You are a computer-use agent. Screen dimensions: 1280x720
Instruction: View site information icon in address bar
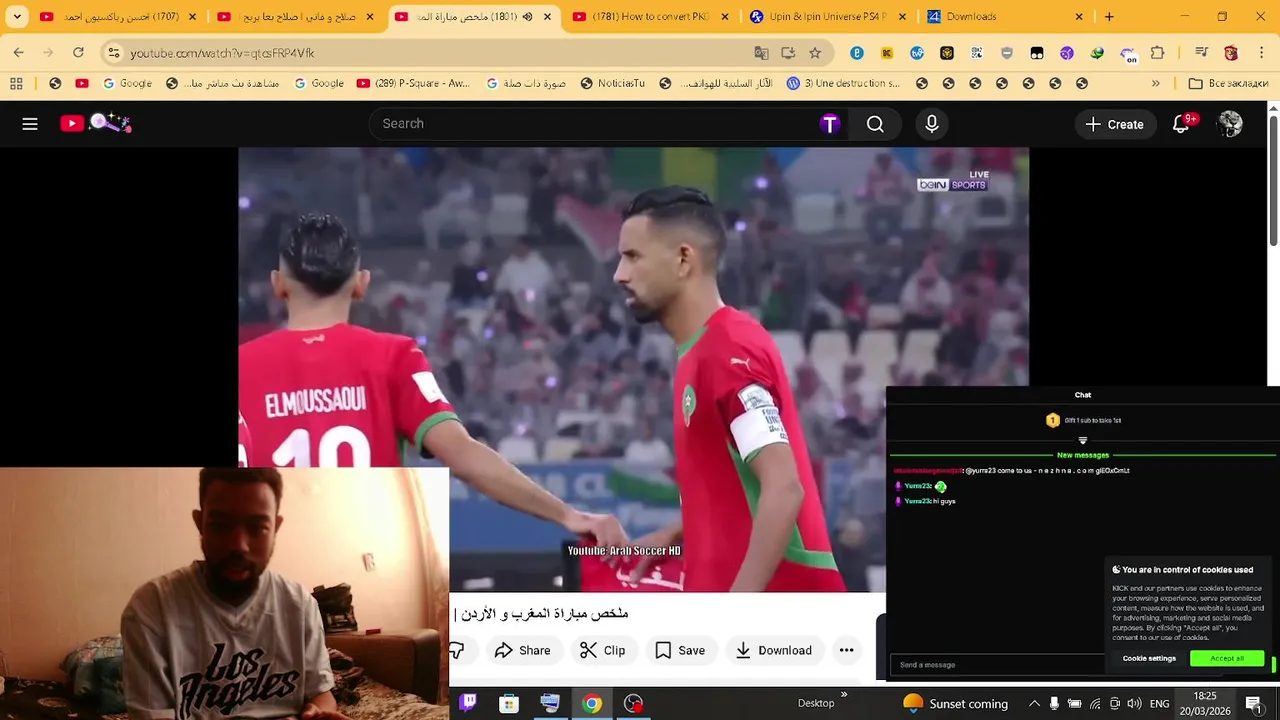tap(114, 53)
